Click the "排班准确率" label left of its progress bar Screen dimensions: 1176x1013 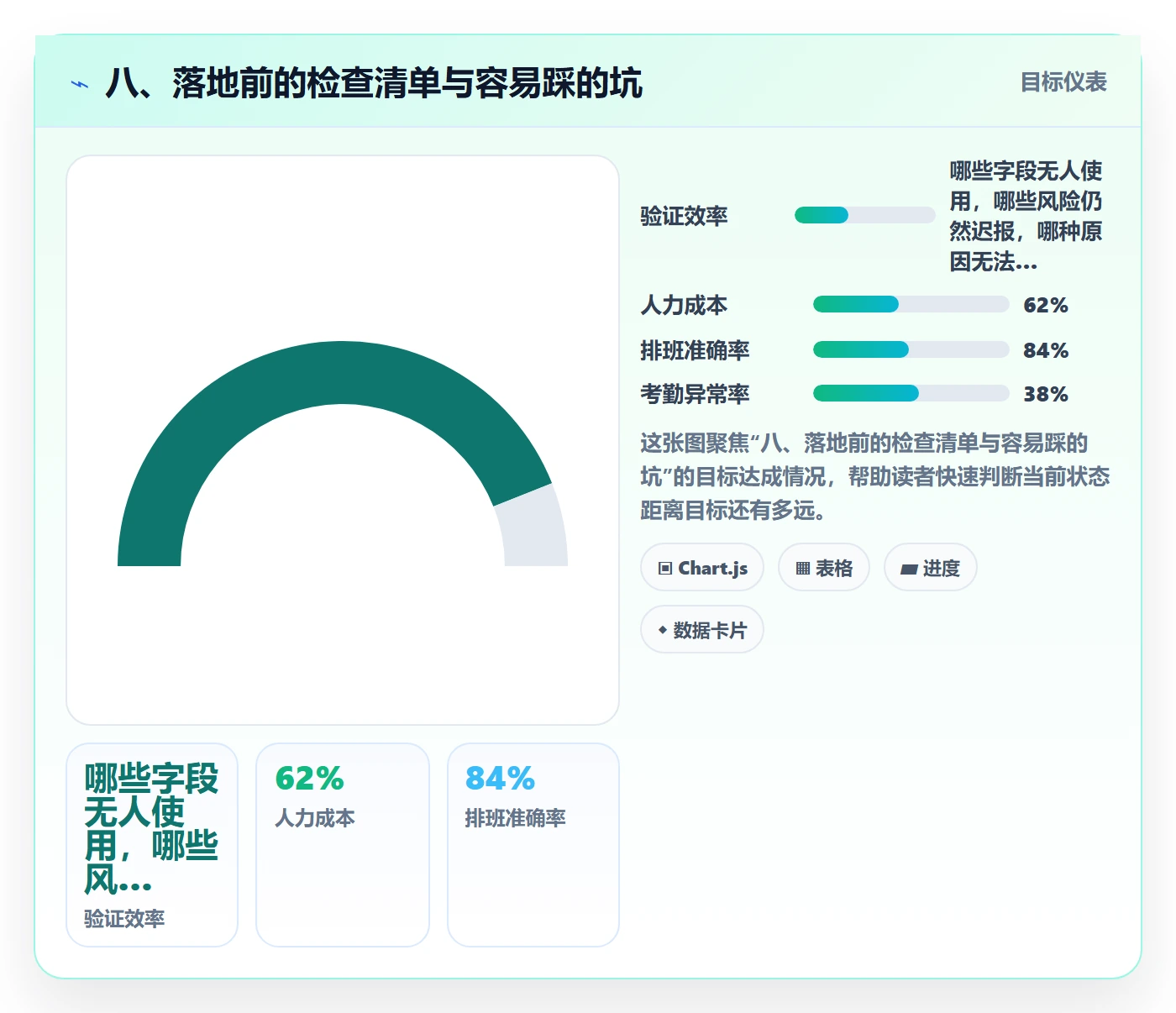[695, 350]
